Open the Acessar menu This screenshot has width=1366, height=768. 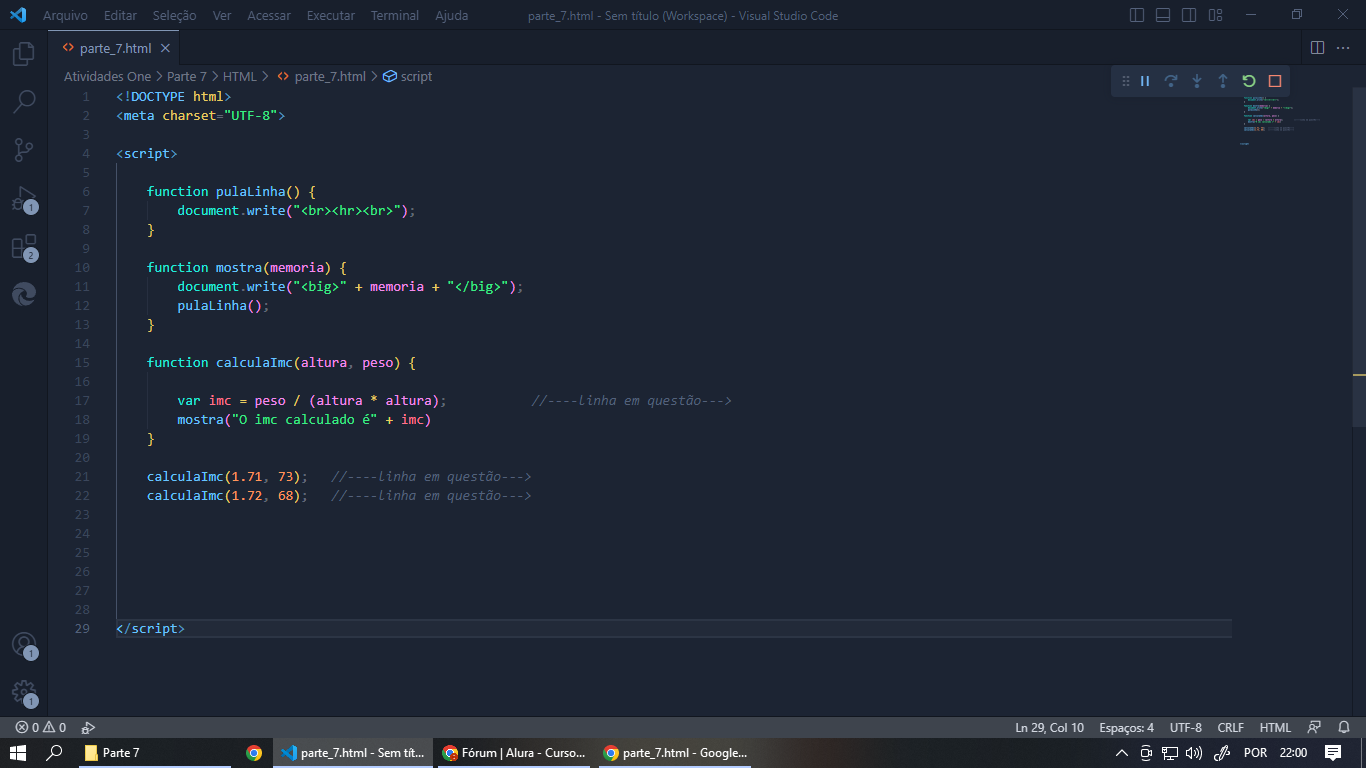pyautogui.click(x=269, y=16)
